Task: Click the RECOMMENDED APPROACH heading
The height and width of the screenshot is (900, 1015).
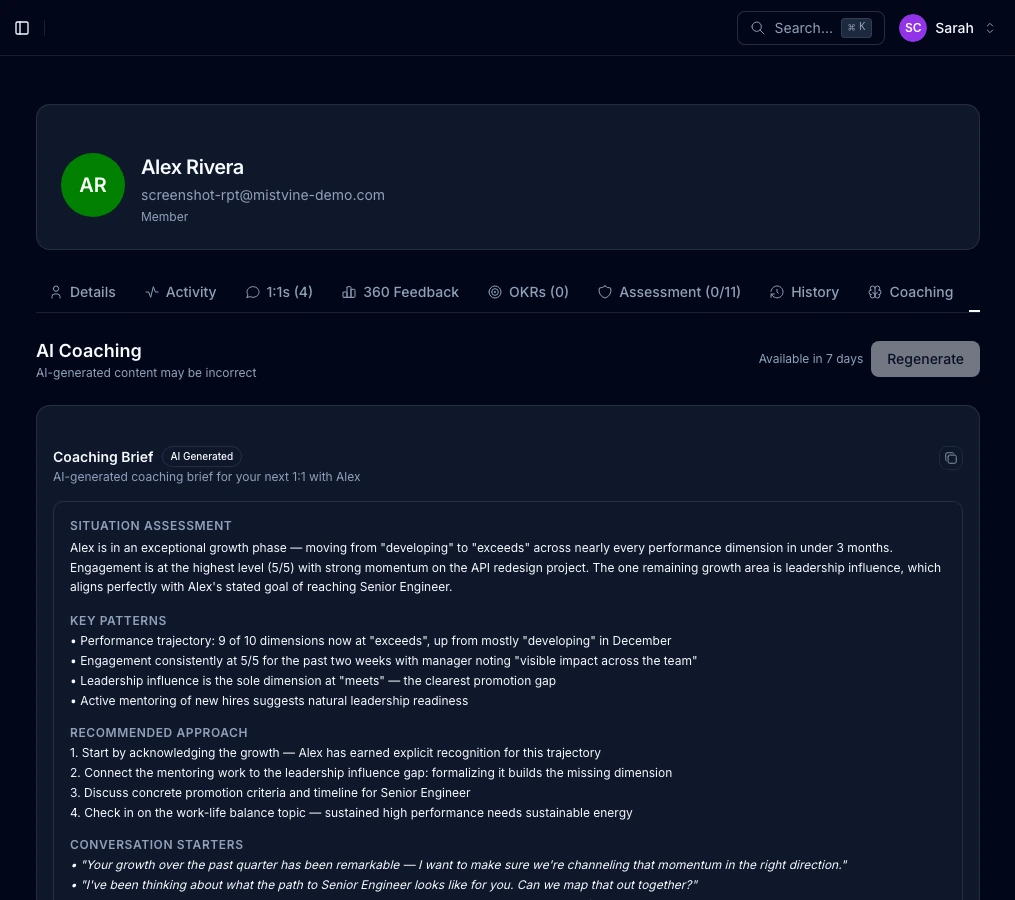Action: (x=159, y=733)
